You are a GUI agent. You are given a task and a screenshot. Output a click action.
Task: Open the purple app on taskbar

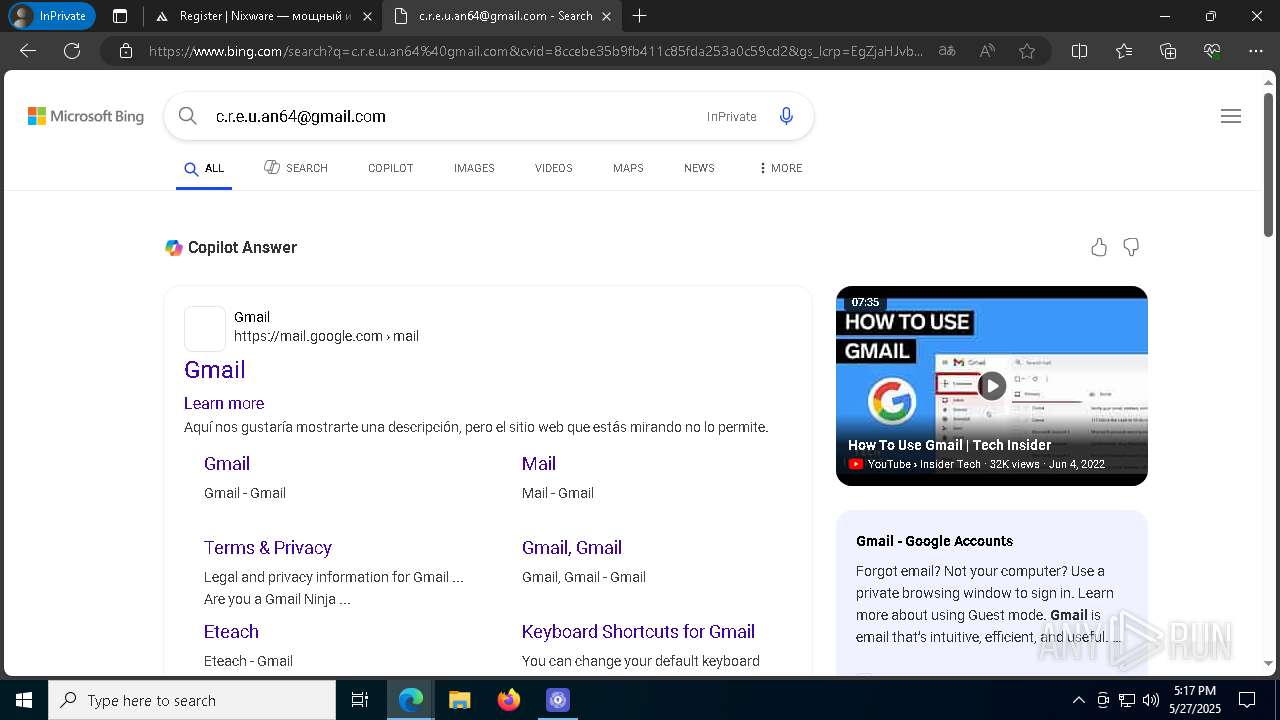[x=558, y=700]
